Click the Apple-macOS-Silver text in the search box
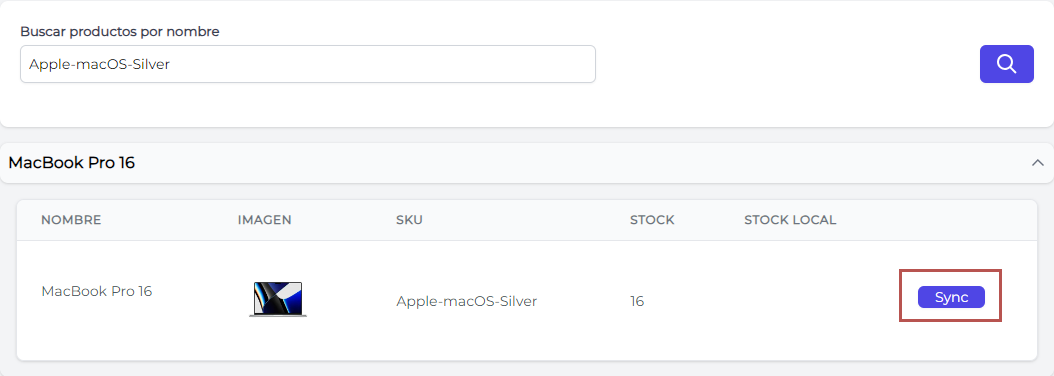Screen dimensions: 1054x376 [x=99, y=65]
